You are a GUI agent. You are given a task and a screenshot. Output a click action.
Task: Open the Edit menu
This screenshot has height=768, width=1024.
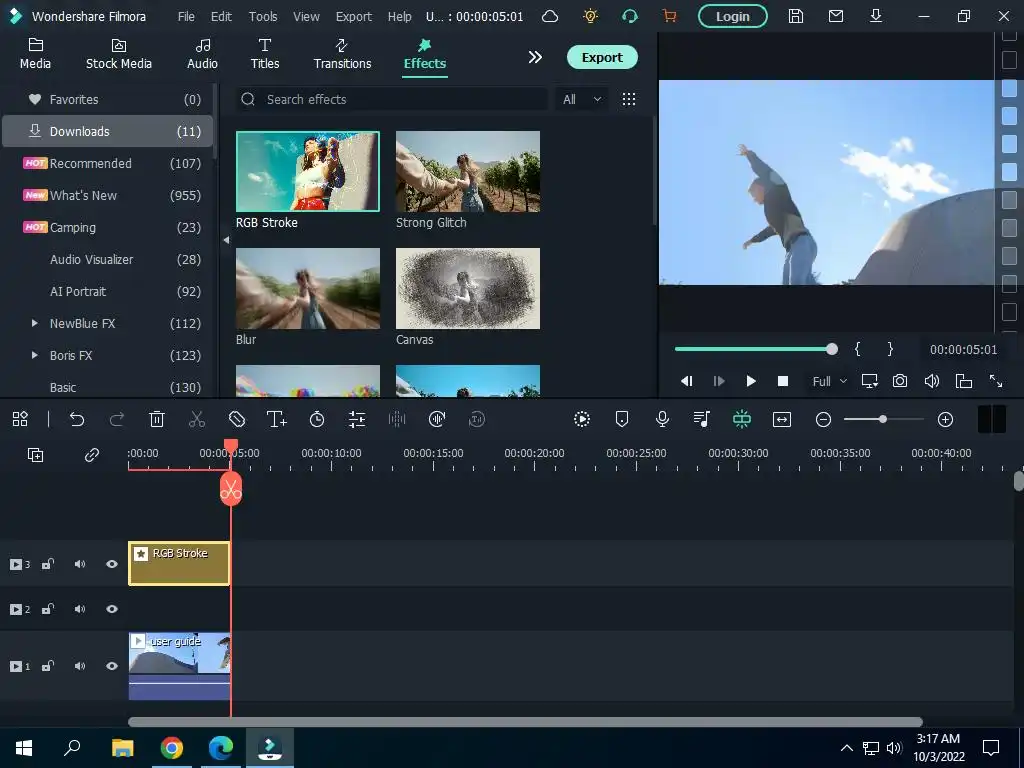click(x=221, y=16)
